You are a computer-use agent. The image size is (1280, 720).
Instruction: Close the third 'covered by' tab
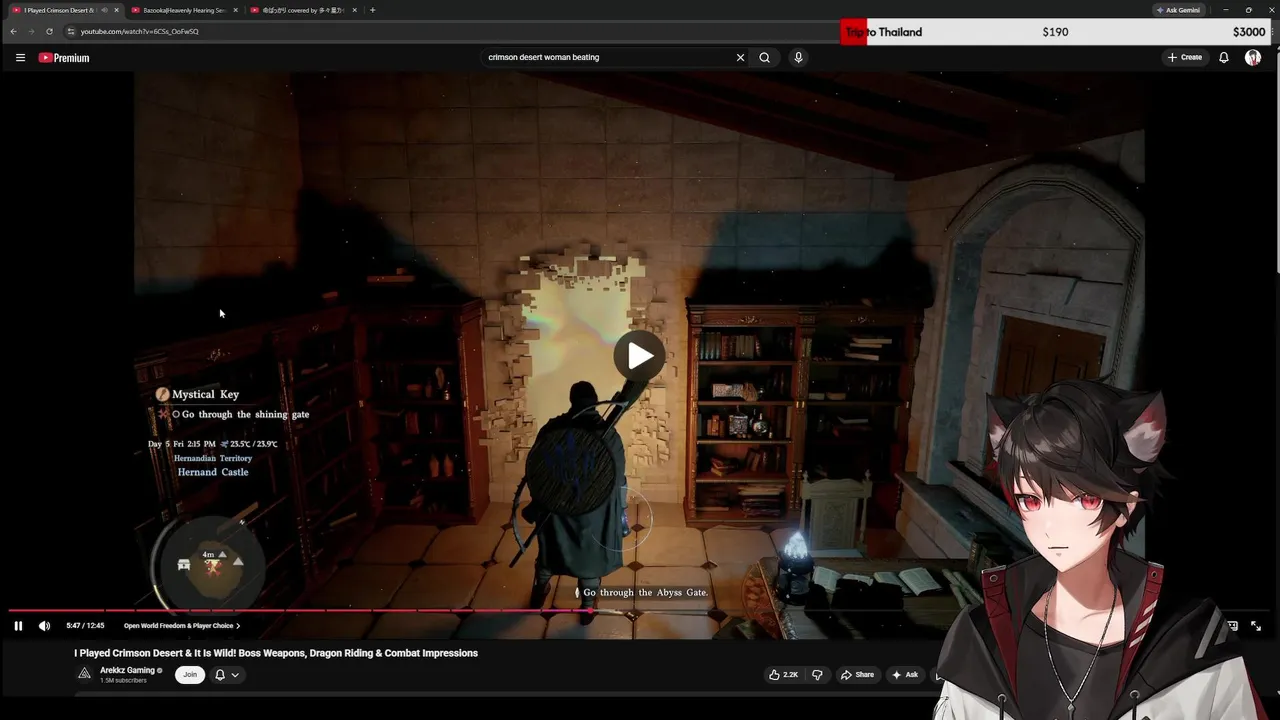coord(355,10)
